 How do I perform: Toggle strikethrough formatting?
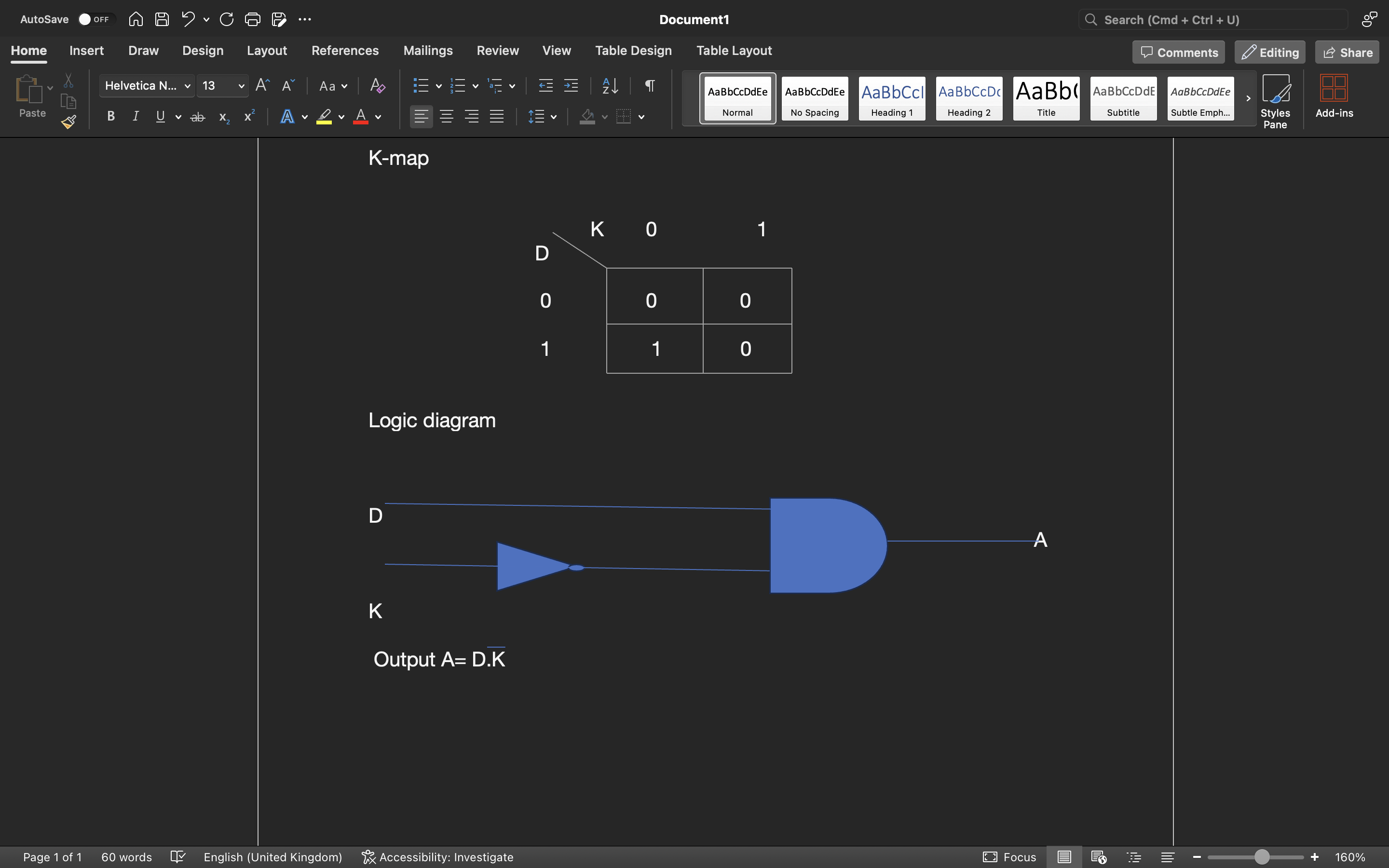click(x=197, y=117)
